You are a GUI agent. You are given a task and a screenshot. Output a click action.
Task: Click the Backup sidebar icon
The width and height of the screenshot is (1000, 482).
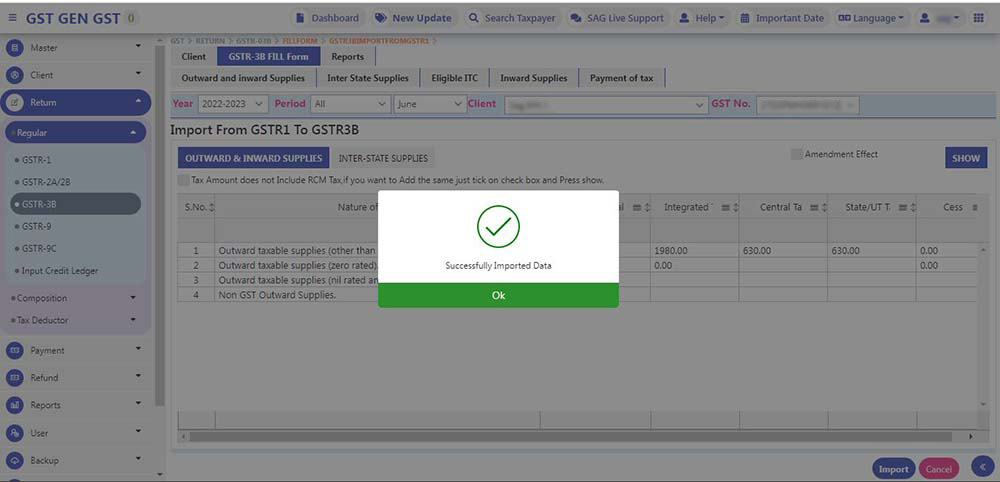tap(14, 461)
